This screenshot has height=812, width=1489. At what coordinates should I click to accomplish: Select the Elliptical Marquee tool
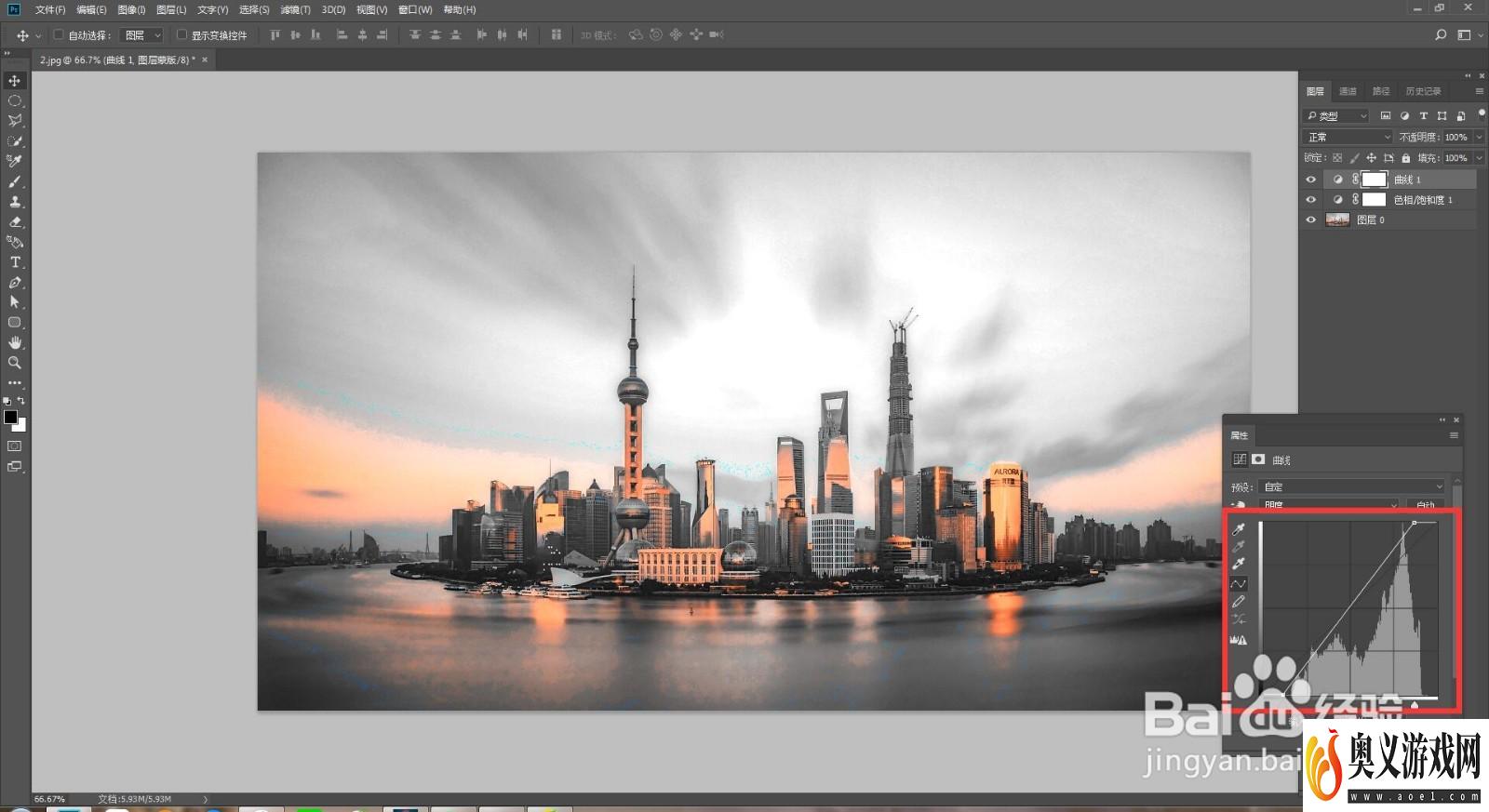click(15, 100)
